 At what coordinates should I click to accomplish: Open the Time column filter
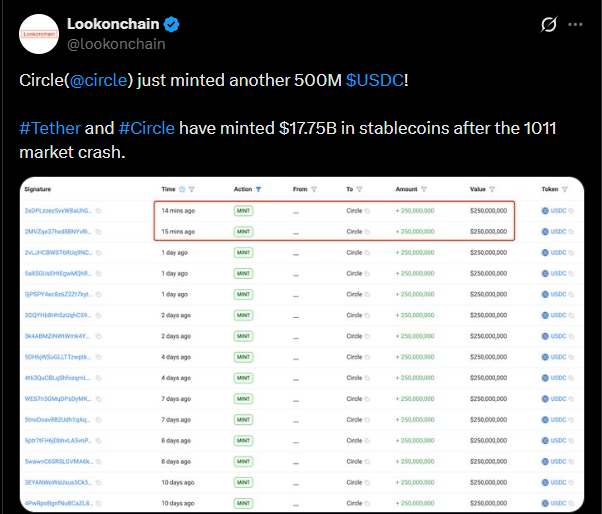(x=192, y=189)
